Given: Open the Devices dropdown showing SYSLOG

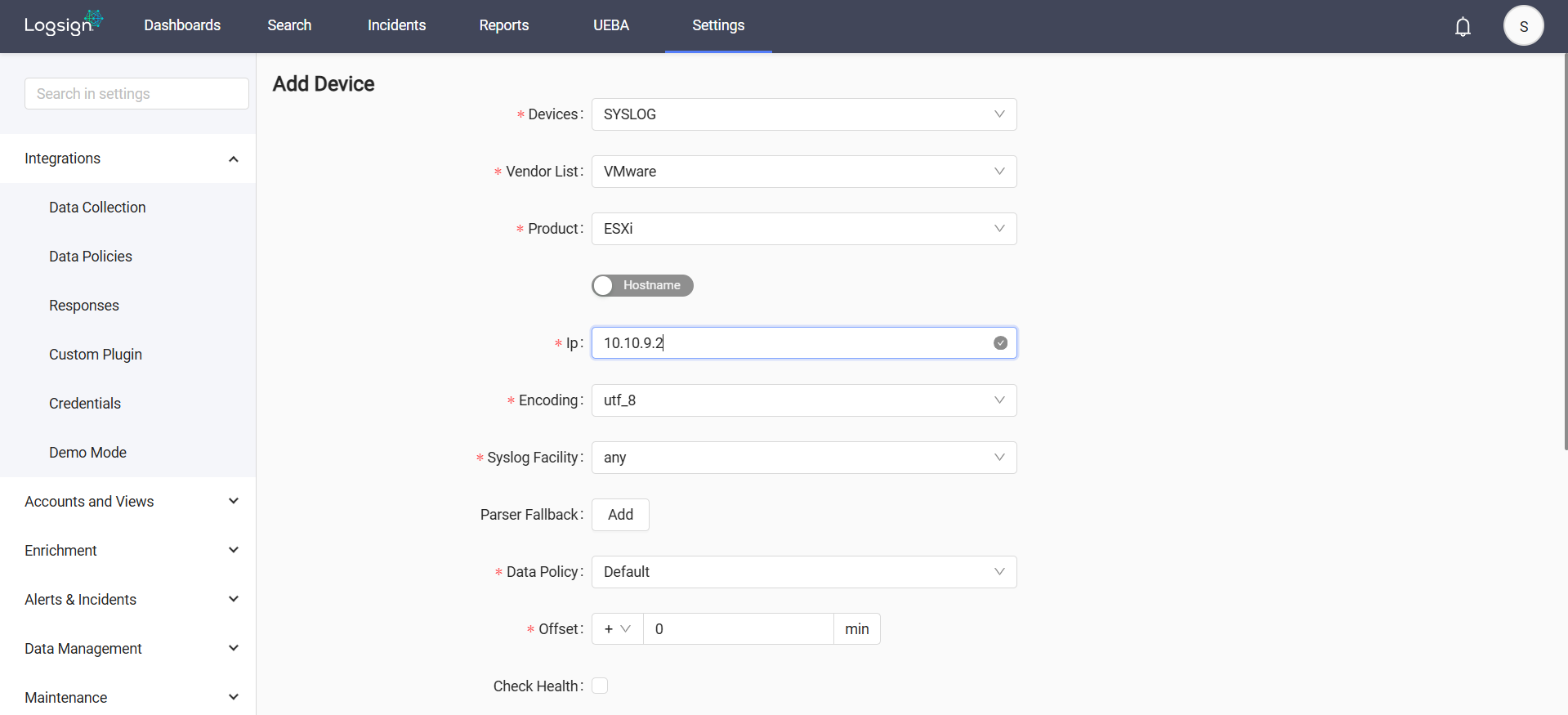Looking at the screenshot, I should point(804,114).
